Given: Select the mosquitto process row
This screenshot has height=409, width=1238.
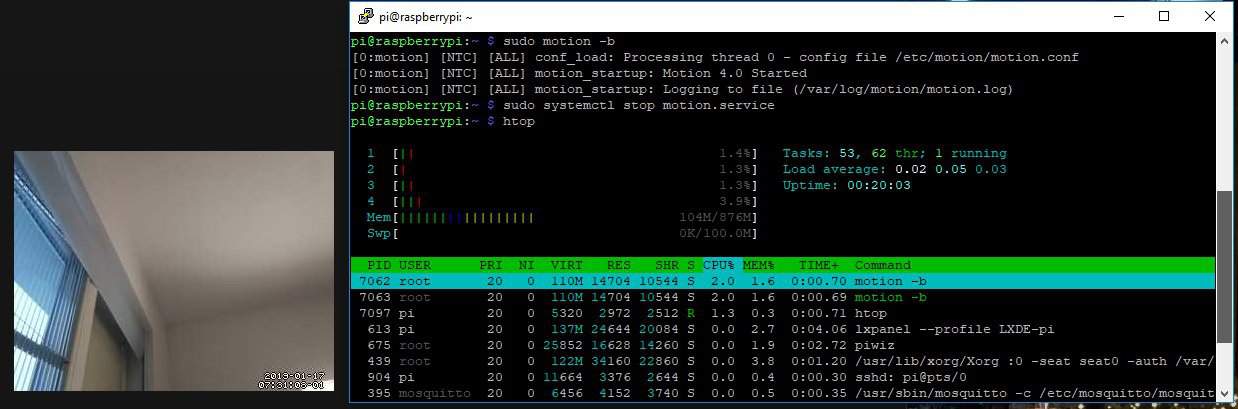Looking at the screenshot, I should click(782, 393).
